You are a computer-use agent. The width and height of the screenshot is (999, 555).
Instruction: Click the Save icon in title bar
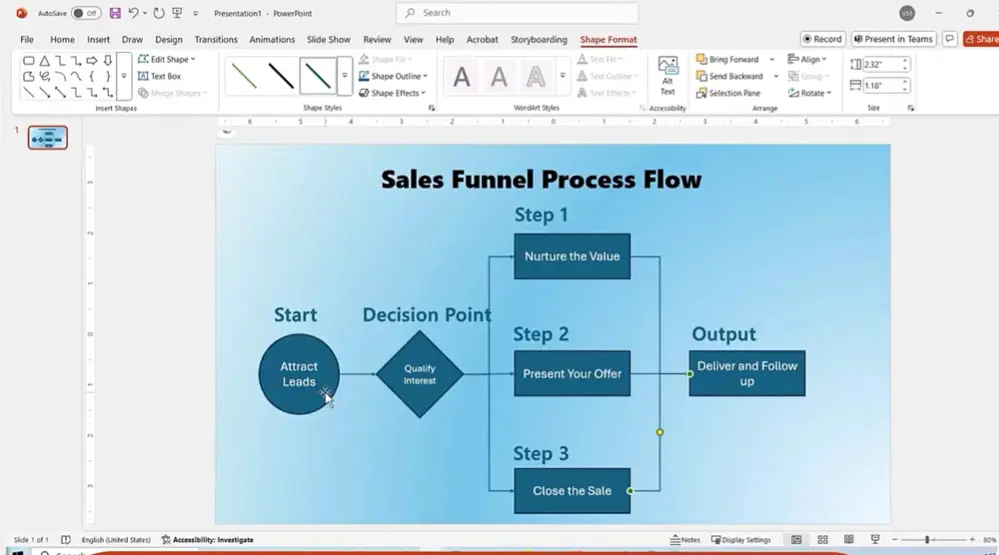click(115, 13)
